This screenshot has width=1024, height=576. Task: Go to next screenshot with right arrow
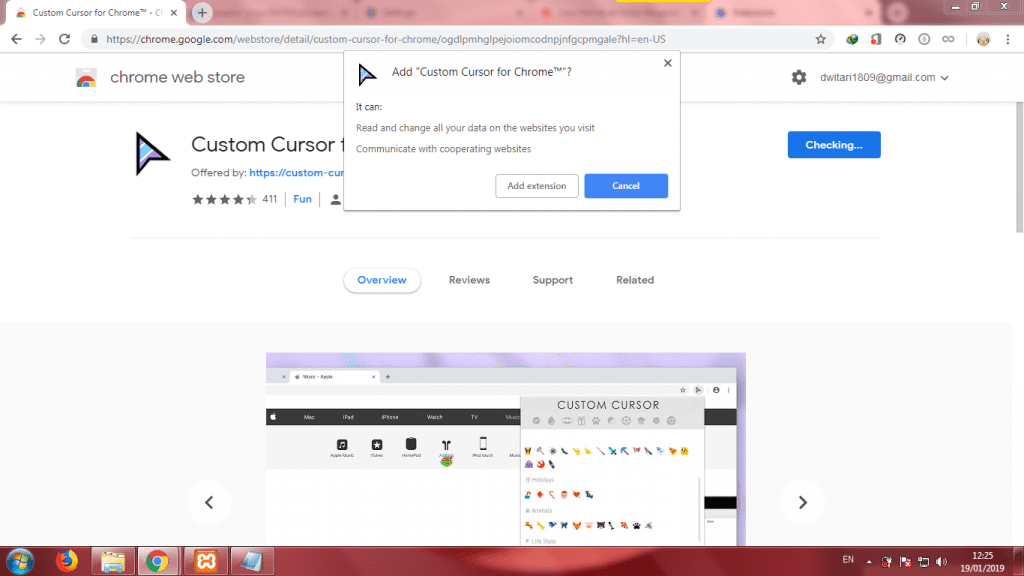[x=802, y=503]
